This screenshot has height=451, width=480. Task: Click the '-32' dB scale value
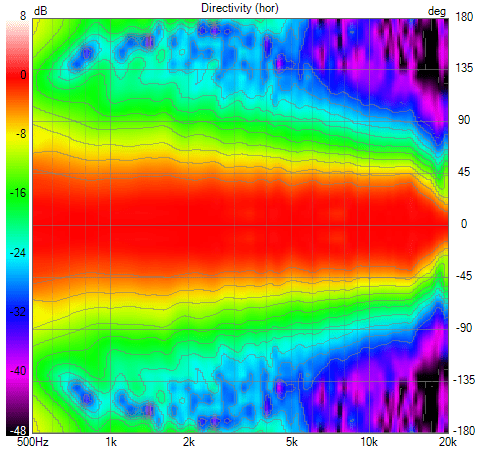coord(18,311)
